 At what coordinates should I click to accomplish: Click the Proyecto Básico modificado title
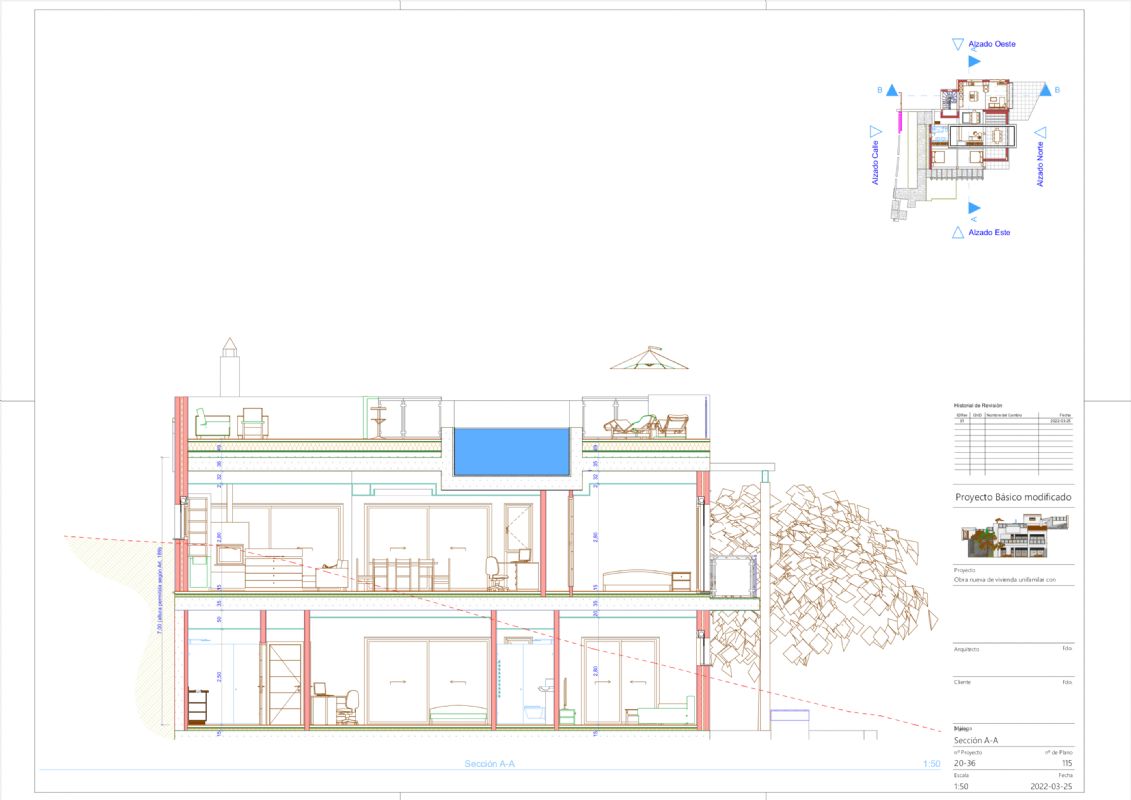(x=1012, y=497)
